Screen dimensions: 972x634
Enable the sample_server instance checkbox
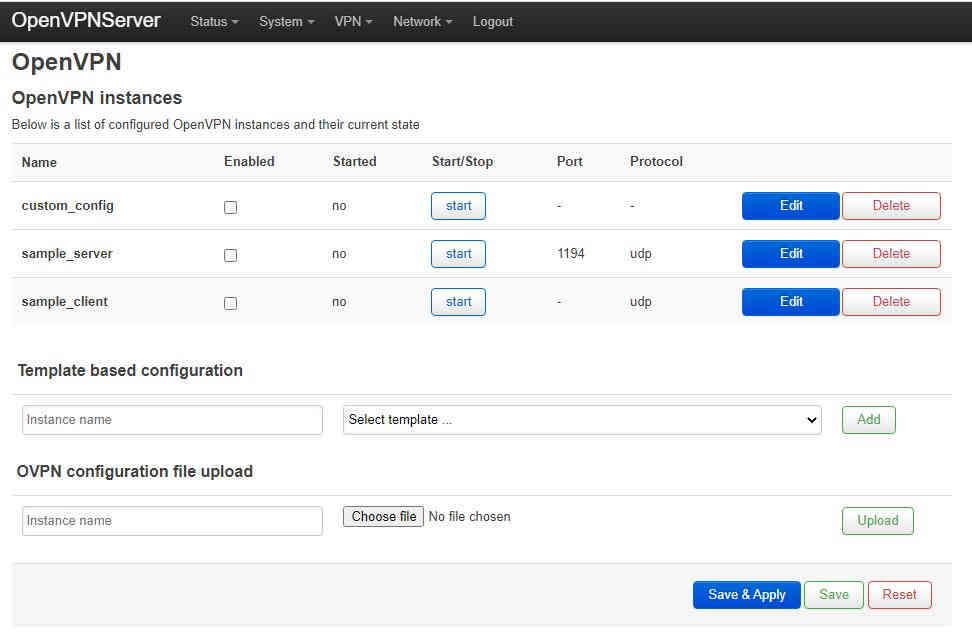coord(230,255)
